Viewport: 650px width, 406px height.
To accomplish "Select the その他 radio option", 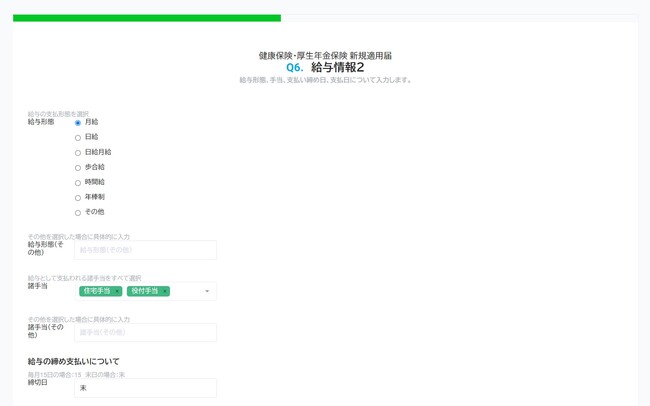I will click(x=78, y=213).
